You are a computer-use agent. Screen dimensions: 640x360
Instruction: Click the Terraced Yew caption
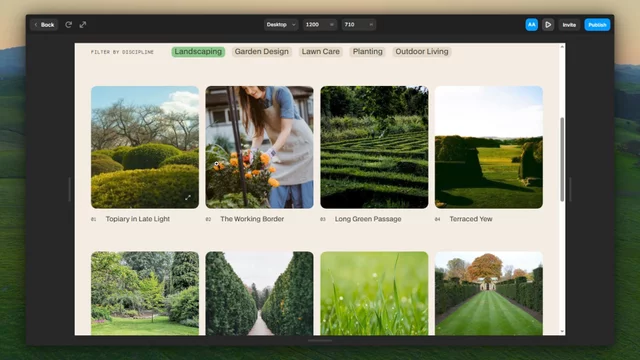click(x=471, y=219)
